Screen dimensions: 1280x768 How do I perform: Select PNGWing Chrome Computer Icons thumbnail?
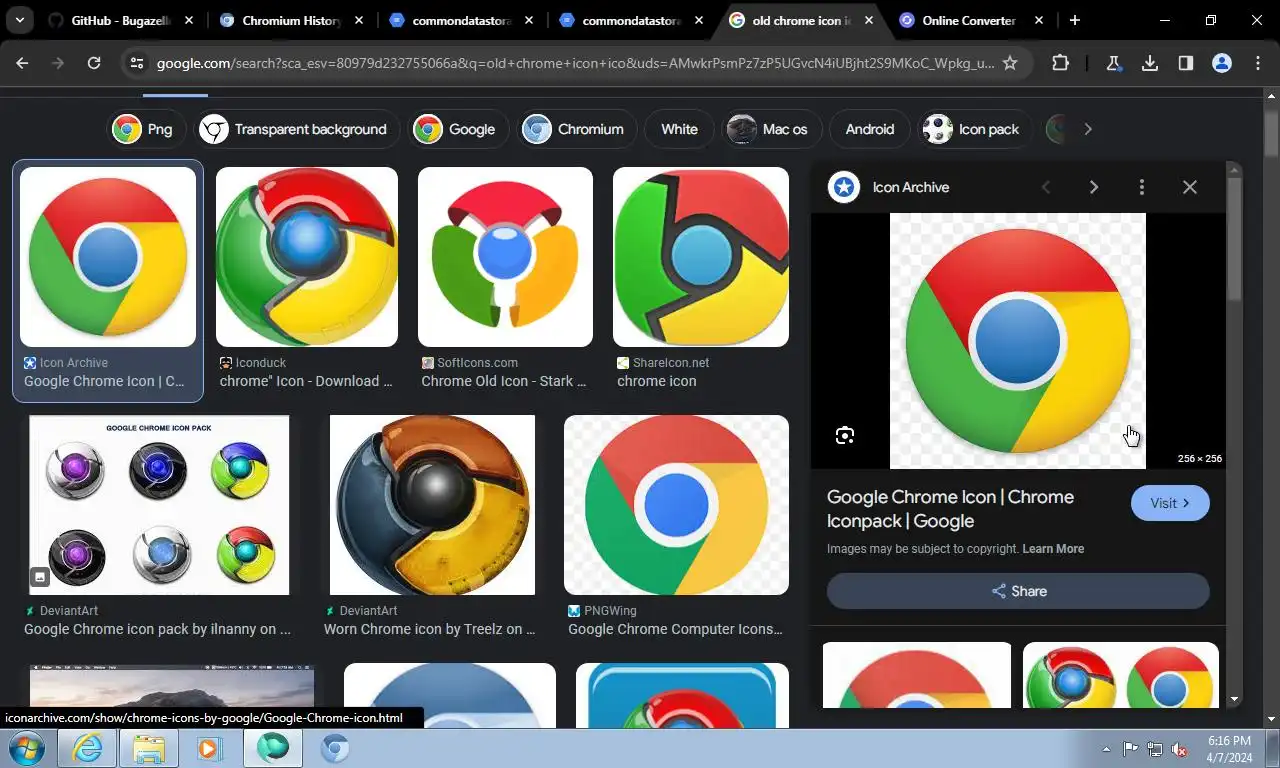676,505
